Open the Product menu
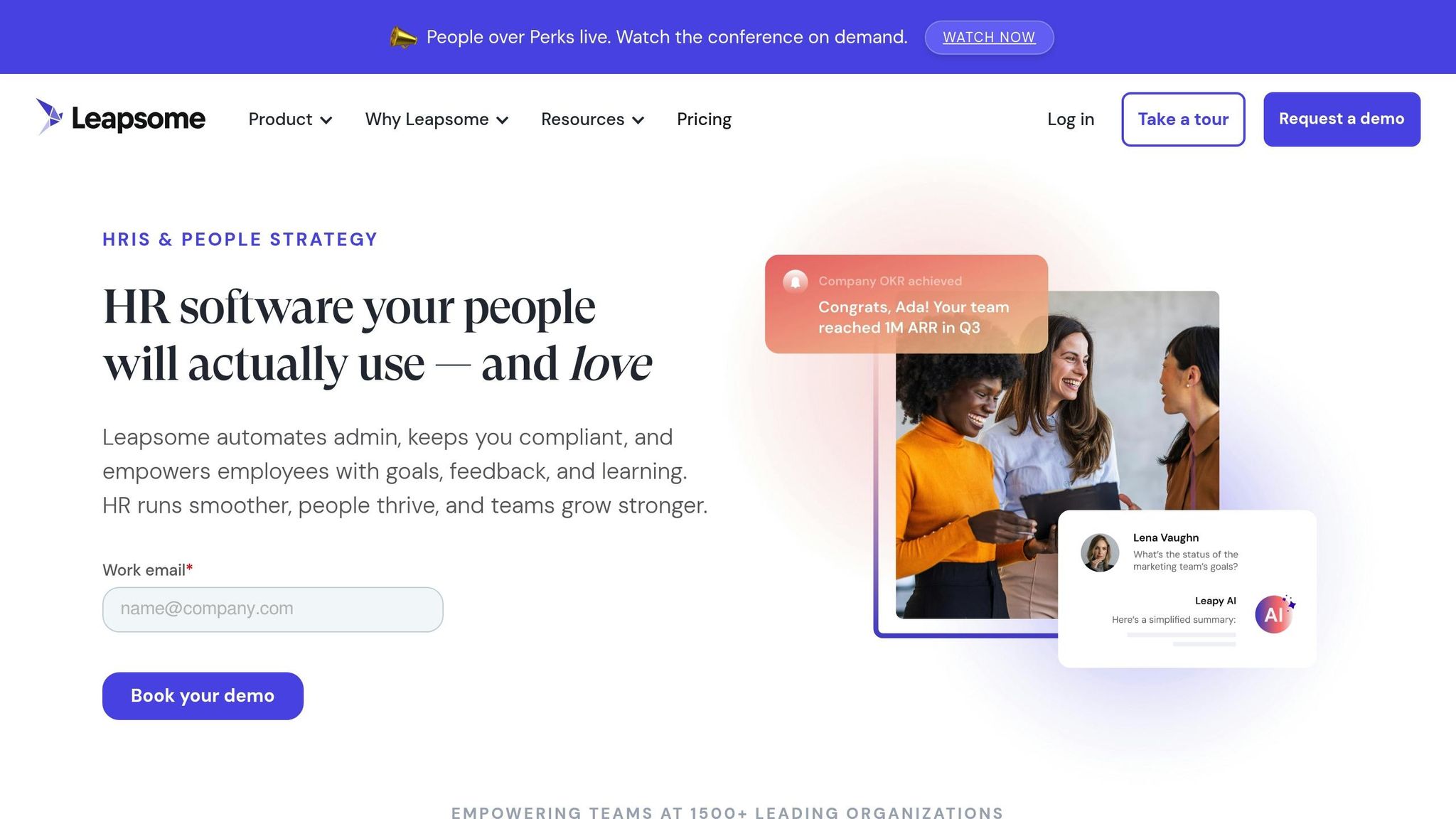Viewport: 1456px width, 819px height. (280, 119)
